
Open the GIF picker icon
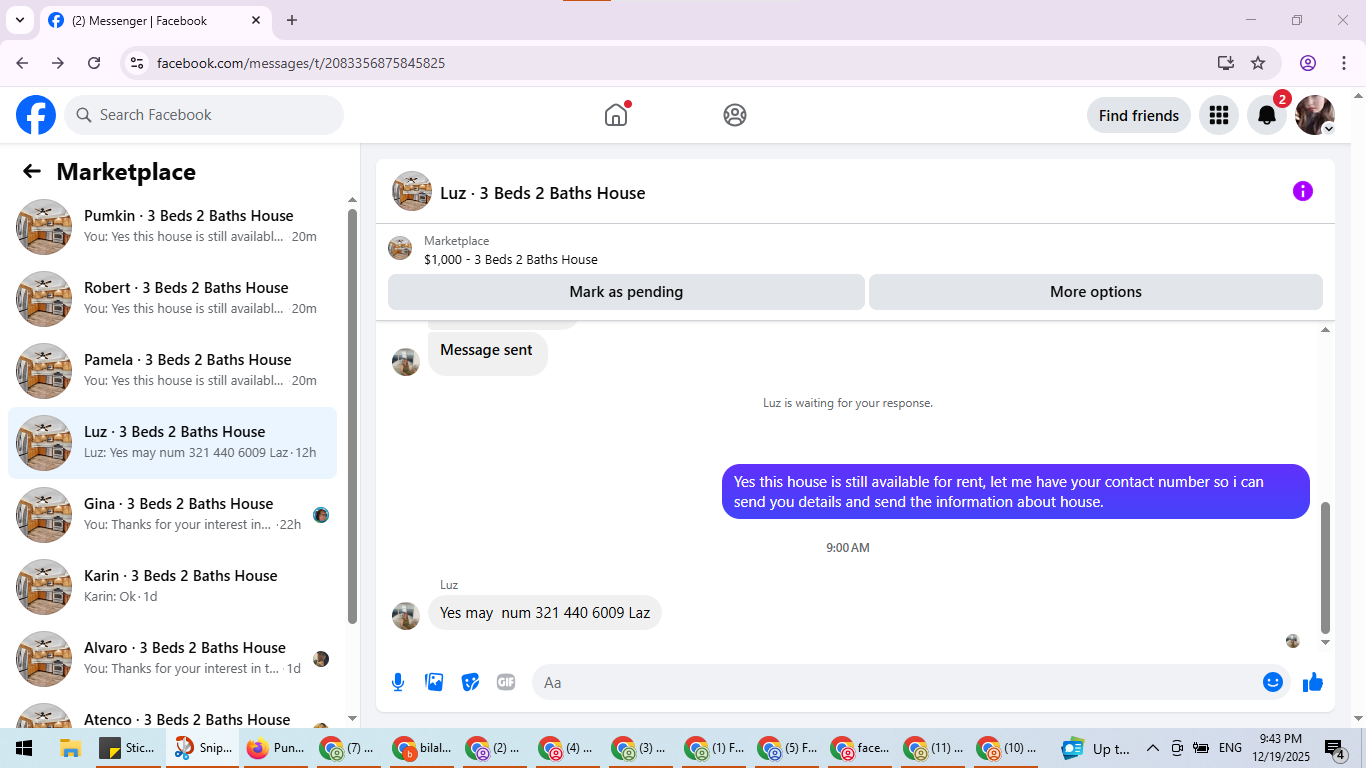[x=506, y=682]
